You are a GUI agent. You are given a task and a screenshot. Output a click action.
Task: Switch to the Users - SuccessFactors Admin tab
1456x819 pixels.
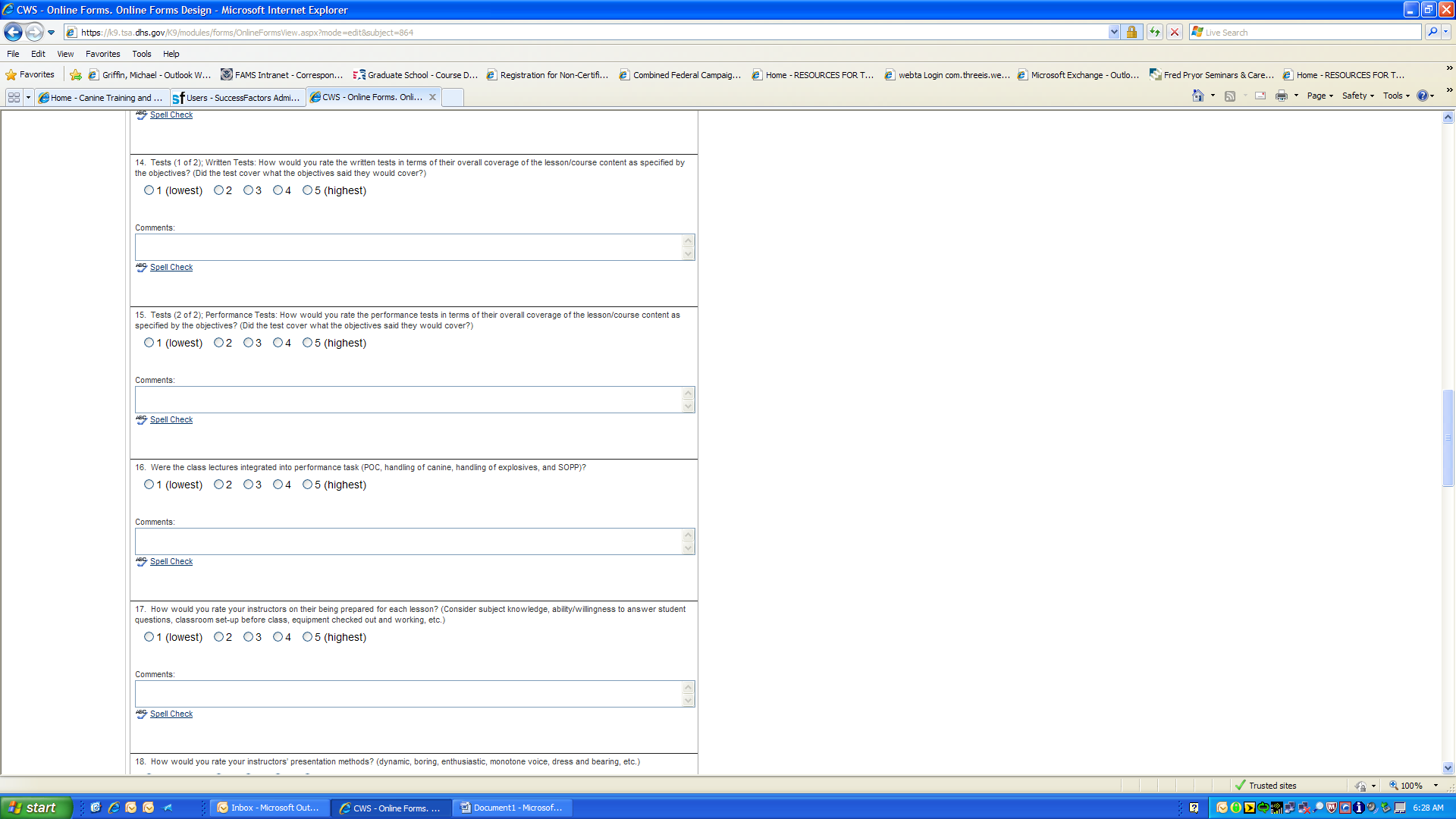point(237,98)
